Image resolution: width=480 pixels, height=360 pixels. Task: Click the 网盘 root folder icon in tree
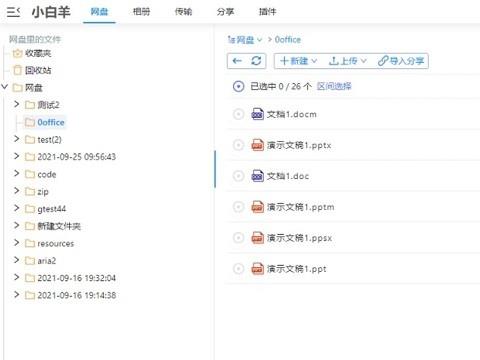point(17,88)
